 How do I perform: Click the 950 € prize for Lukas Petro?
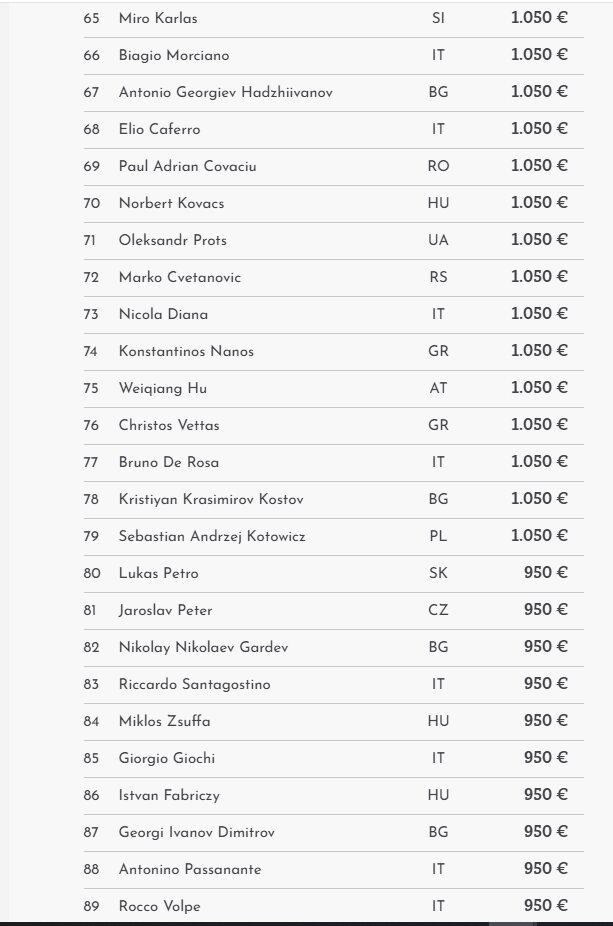pos(546,573)
